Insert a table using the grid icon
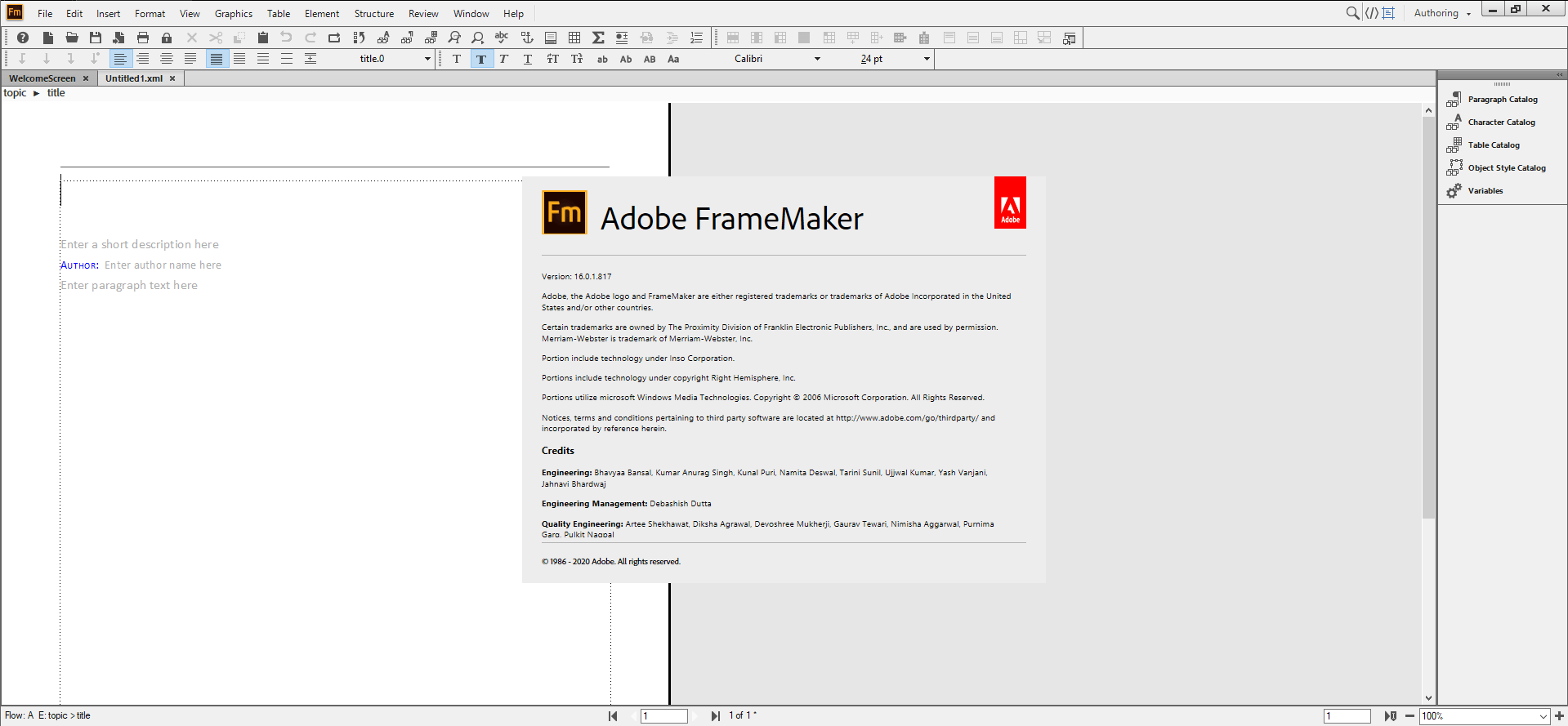Screen dimensions: 1568x726 (574, 38)
